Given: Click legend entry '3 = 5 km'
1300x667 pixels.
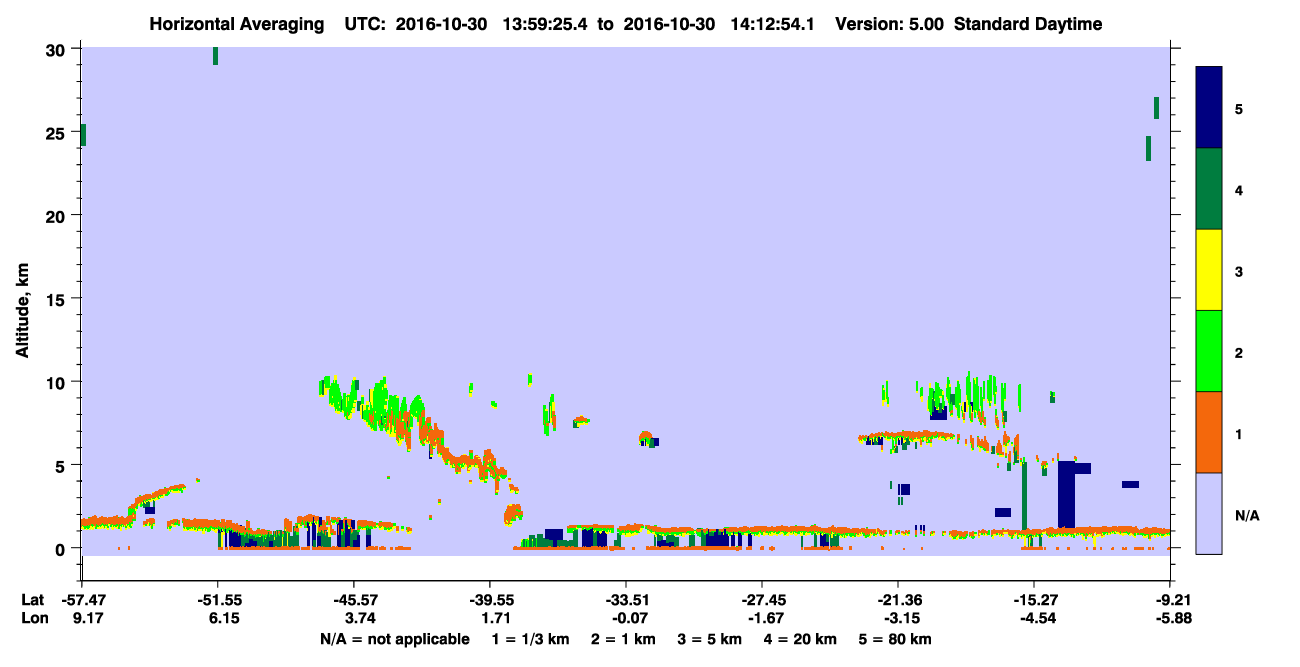Looking at the screenshot, I should [708, 639].
